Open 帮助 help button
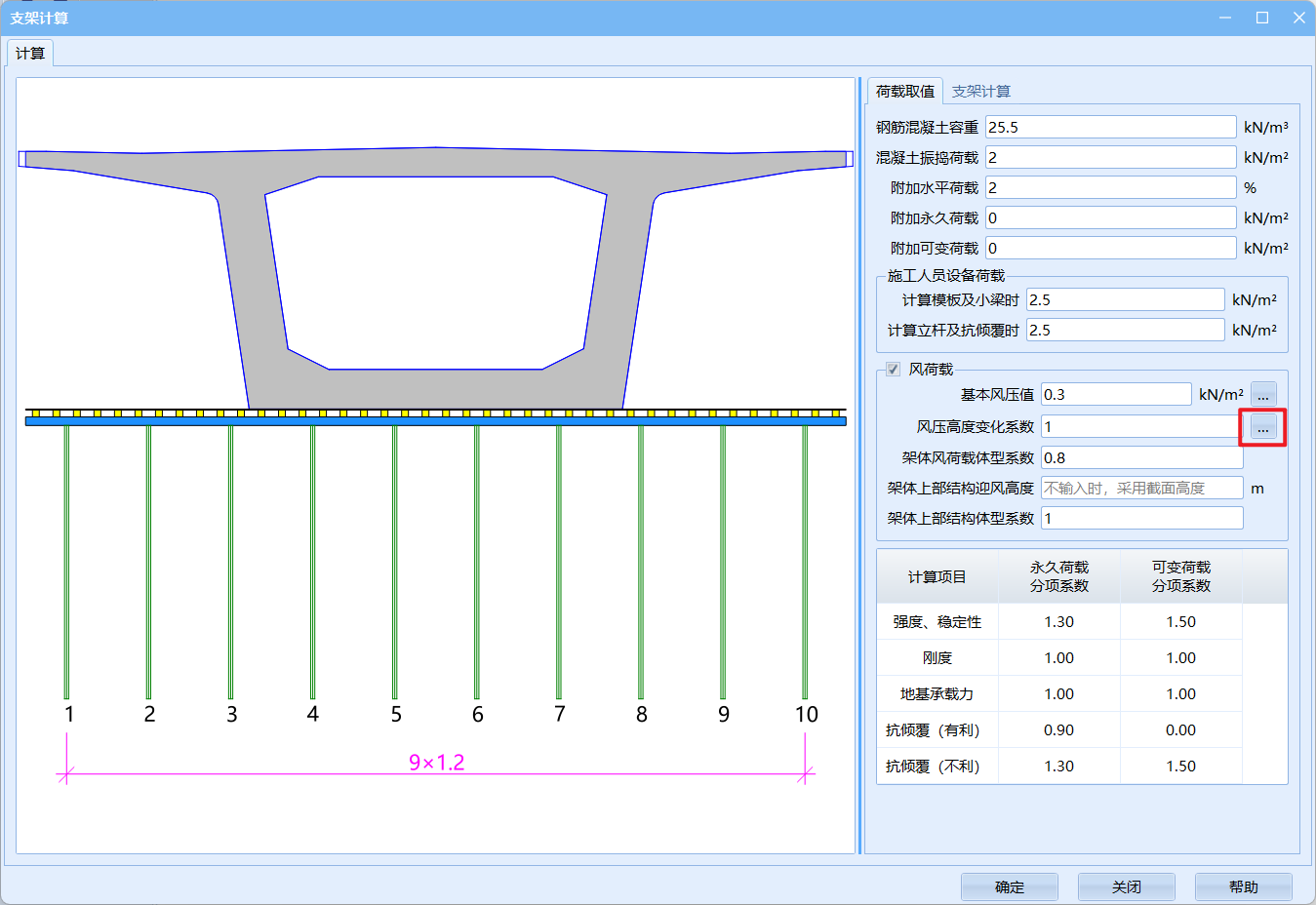Screen dimensions: 1316x905 [x=1243, y=886]
